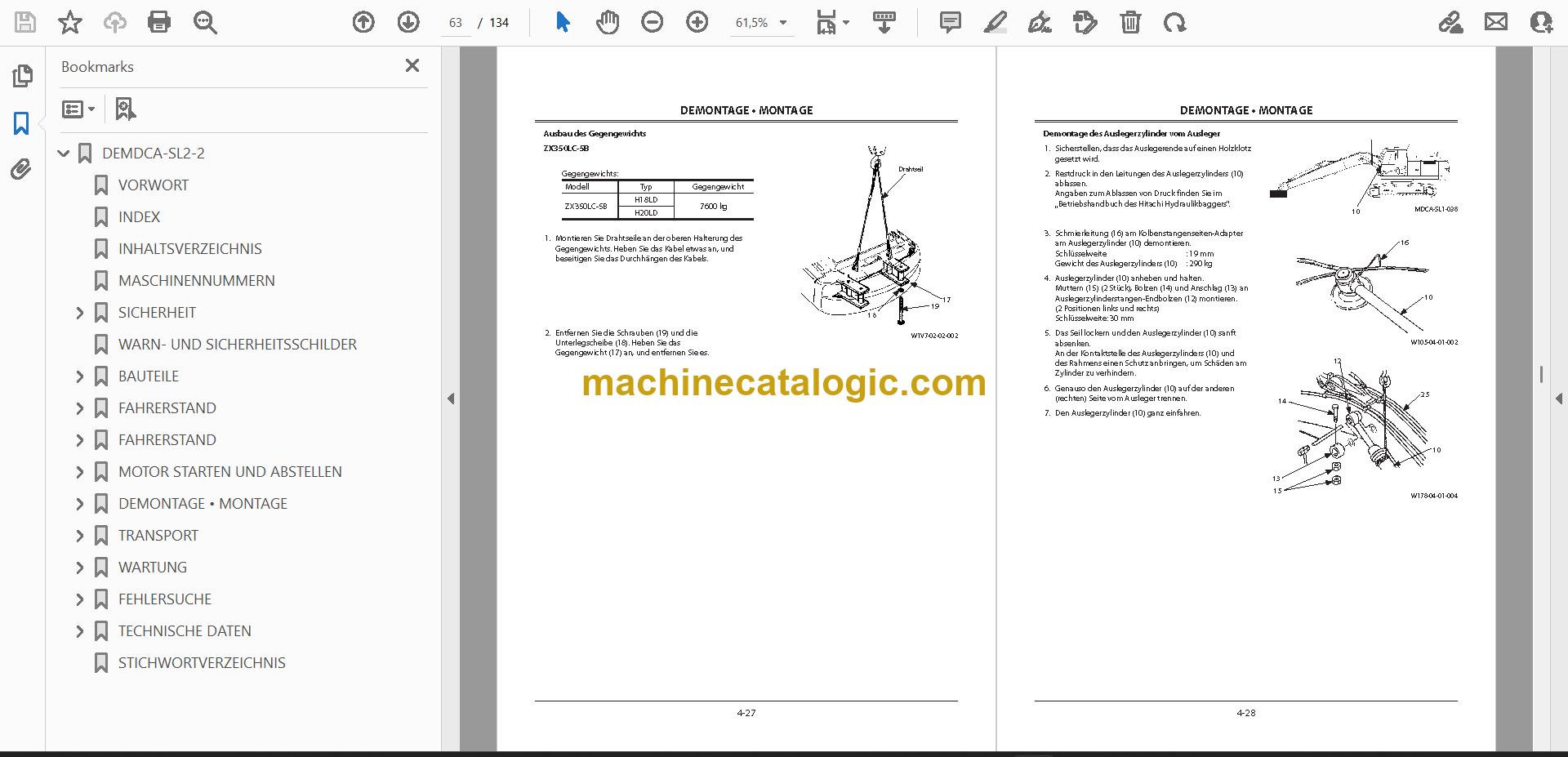Click the page number input field
1568x757 pixels.
[x=456, y=23]
